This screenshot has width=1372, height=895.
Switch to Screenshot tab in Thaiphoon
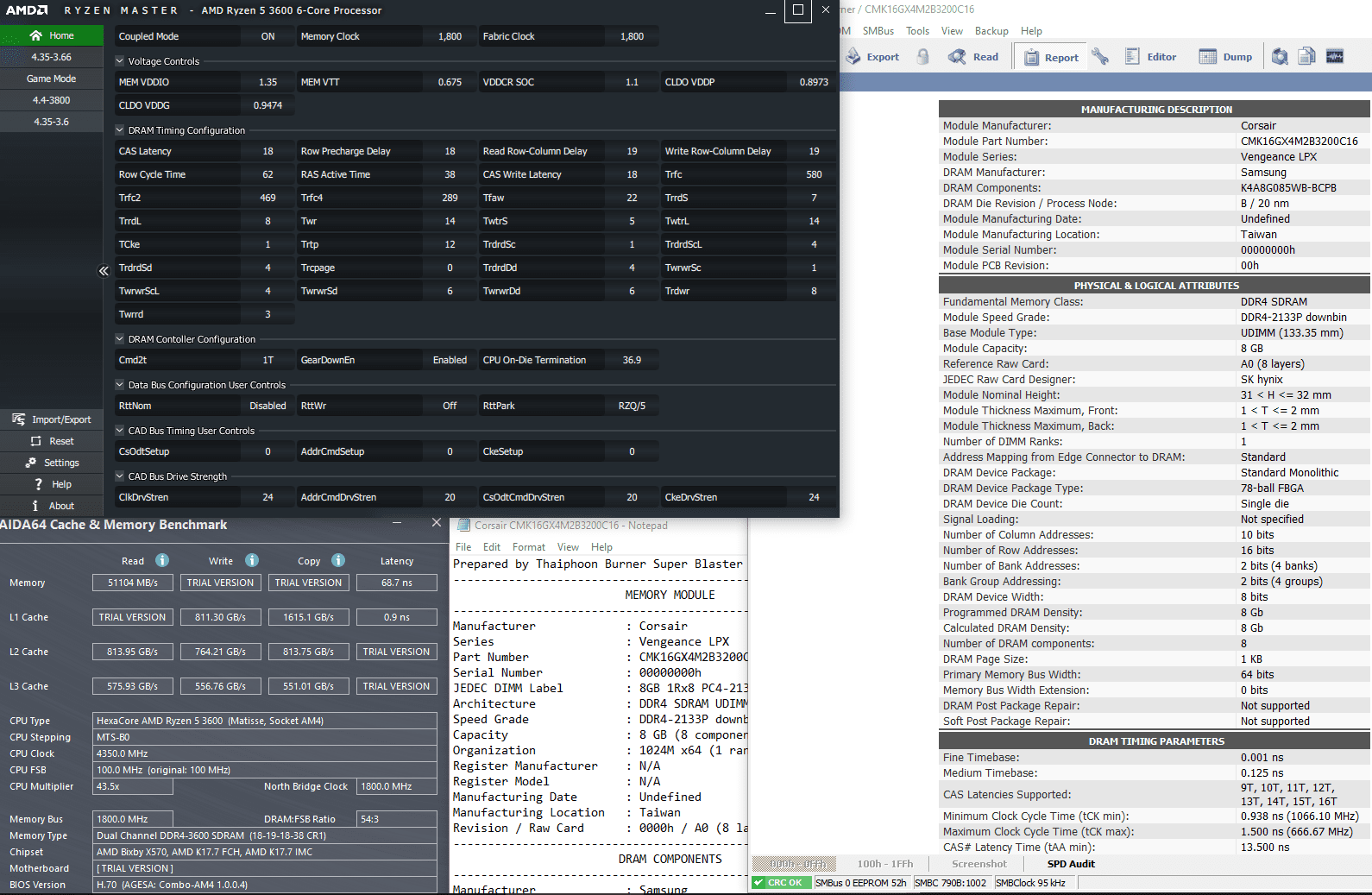point(979,864)
